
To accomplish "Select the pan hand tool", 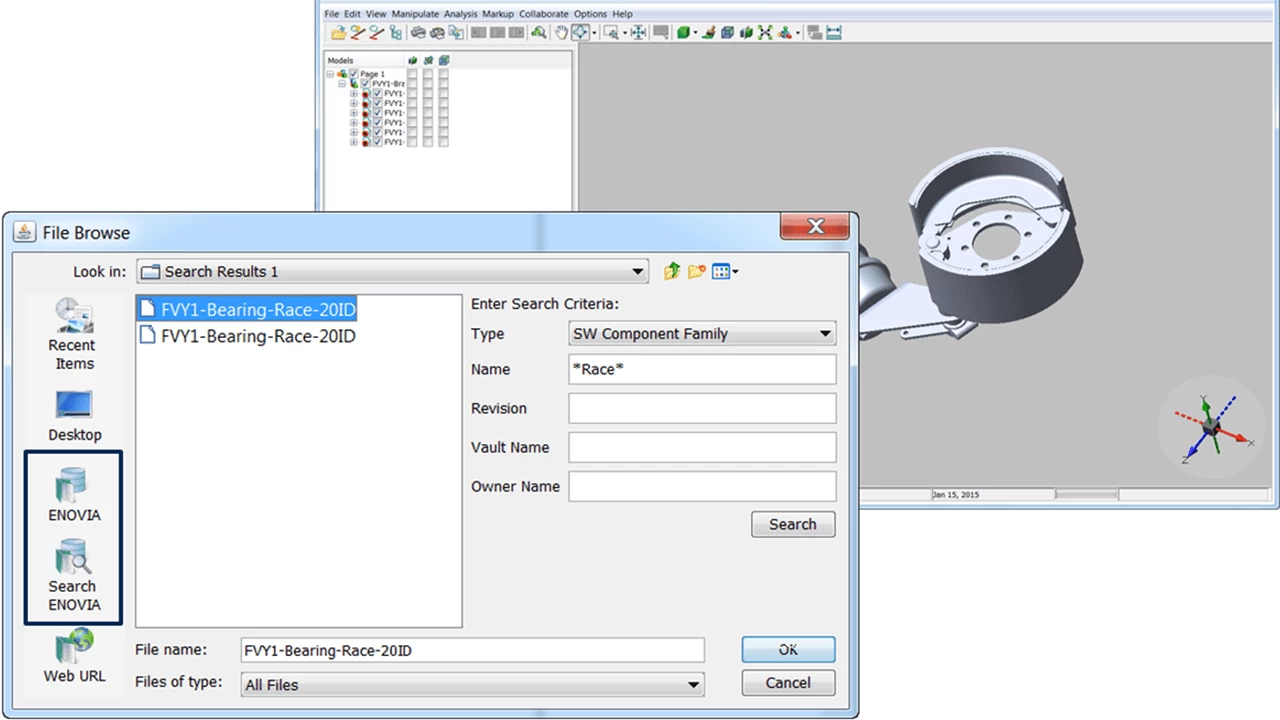I will (x=561, y=33).
